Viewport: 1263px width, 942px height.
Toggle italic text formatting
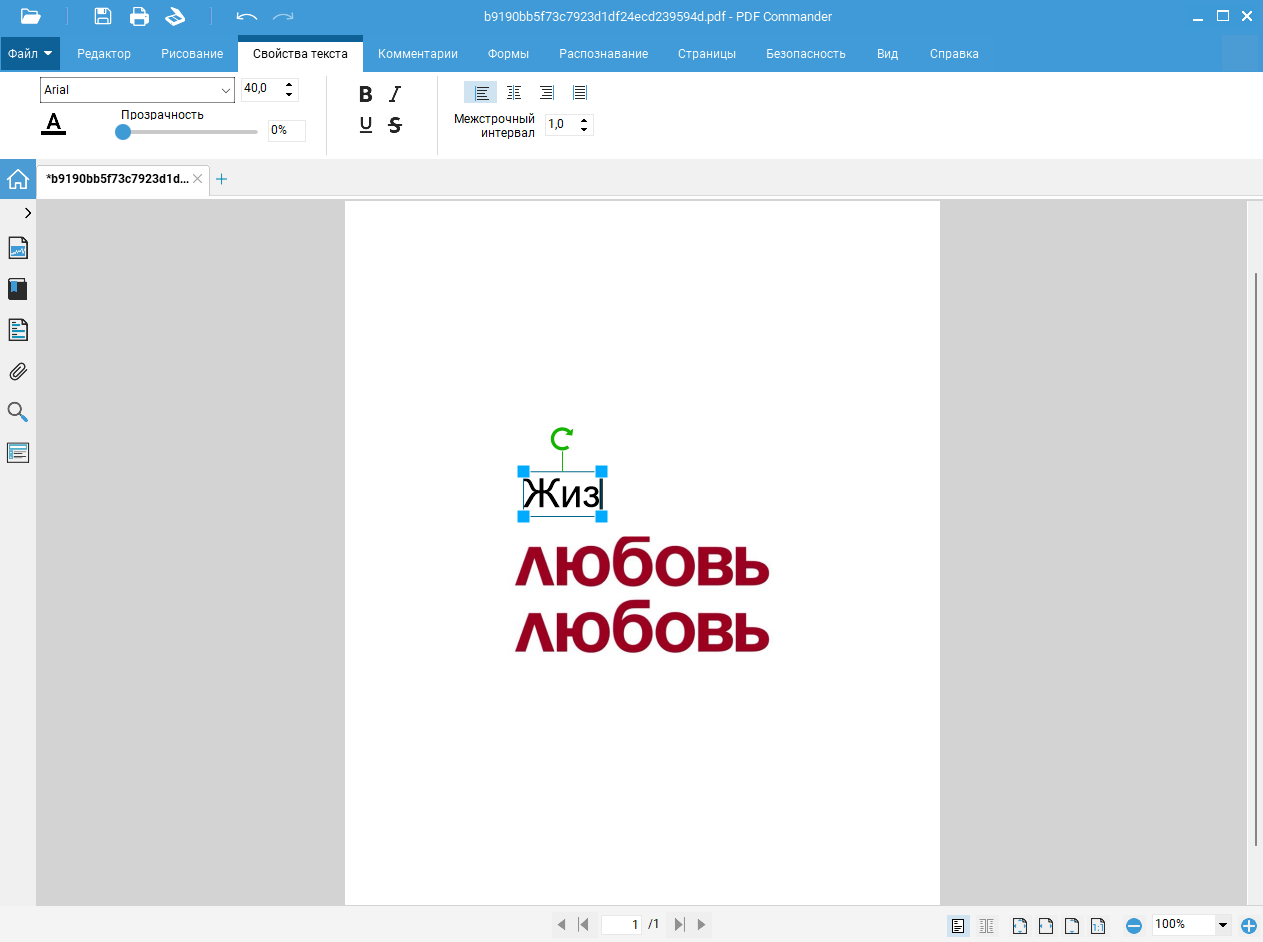(x=395, y=94)
